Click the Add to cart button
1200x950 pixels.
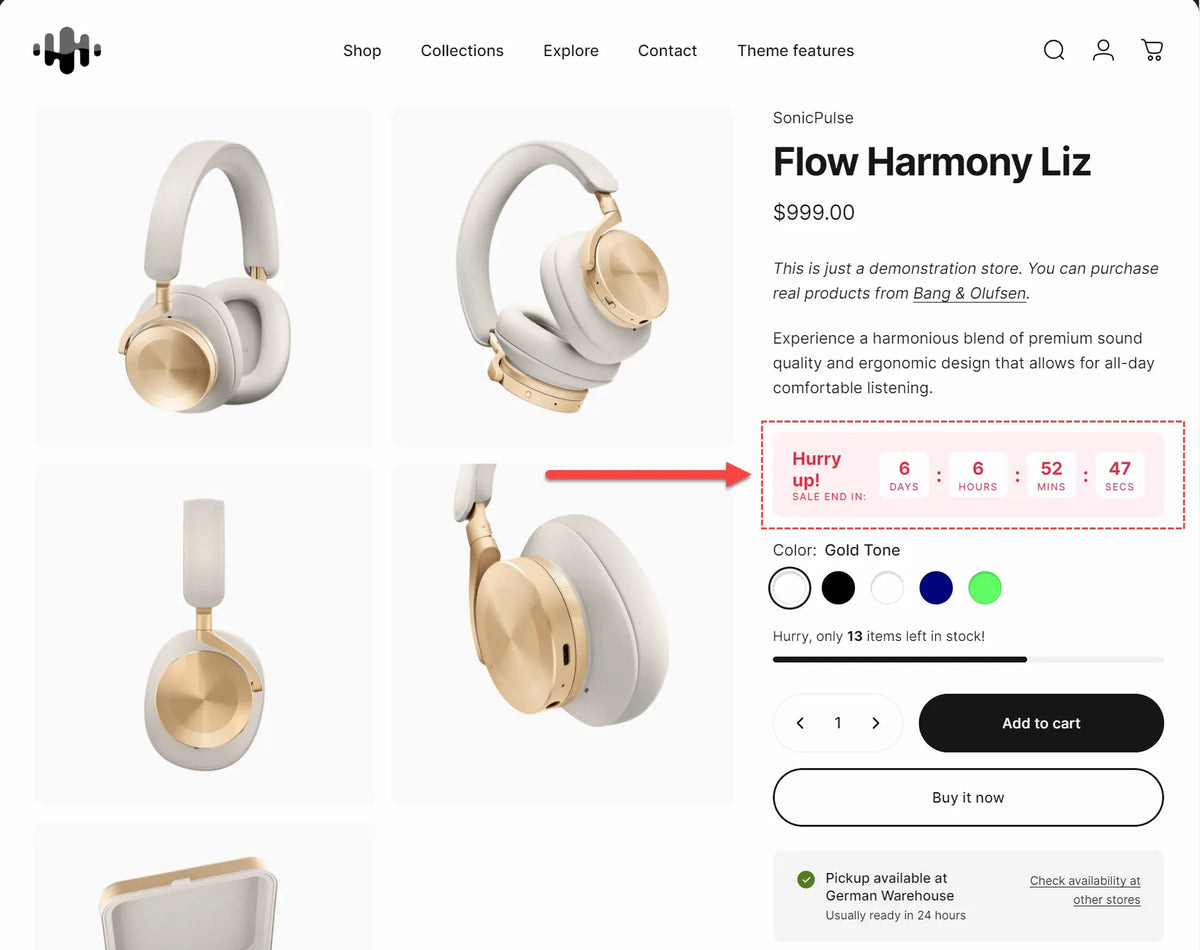click(1041, 723)
